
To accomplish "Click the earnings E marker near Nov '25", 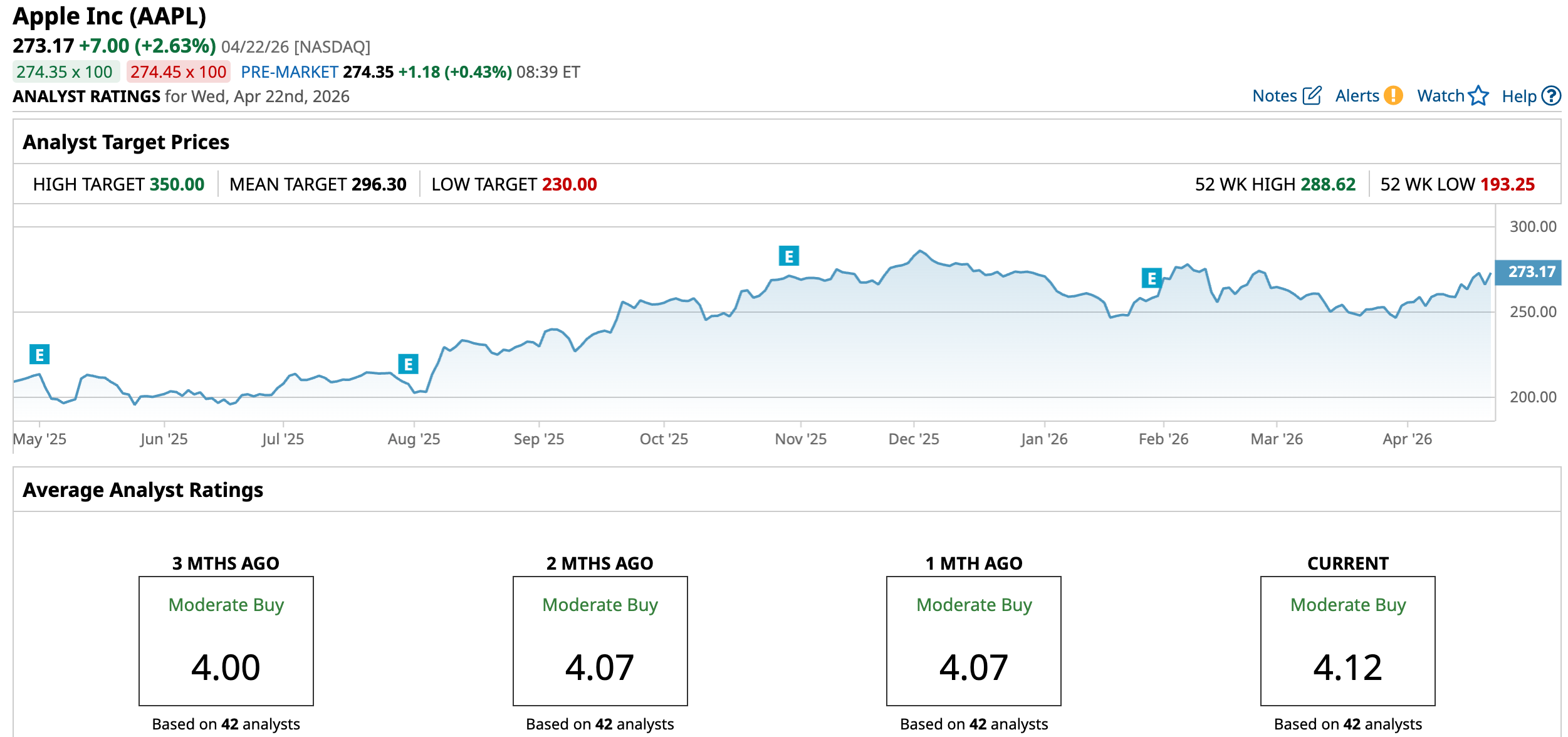I will pos(788,256).
